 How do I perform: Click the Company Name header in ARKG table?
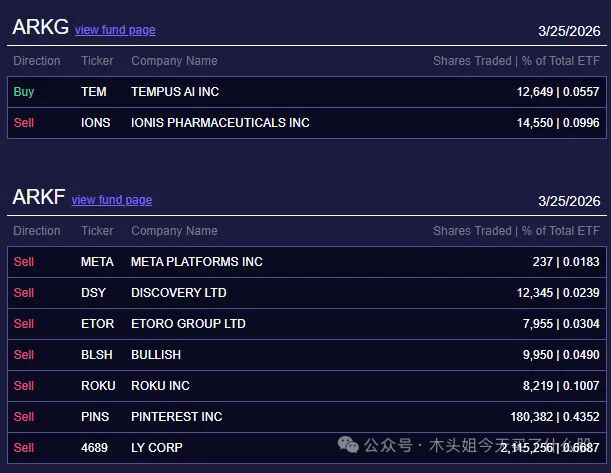(174, 61)
